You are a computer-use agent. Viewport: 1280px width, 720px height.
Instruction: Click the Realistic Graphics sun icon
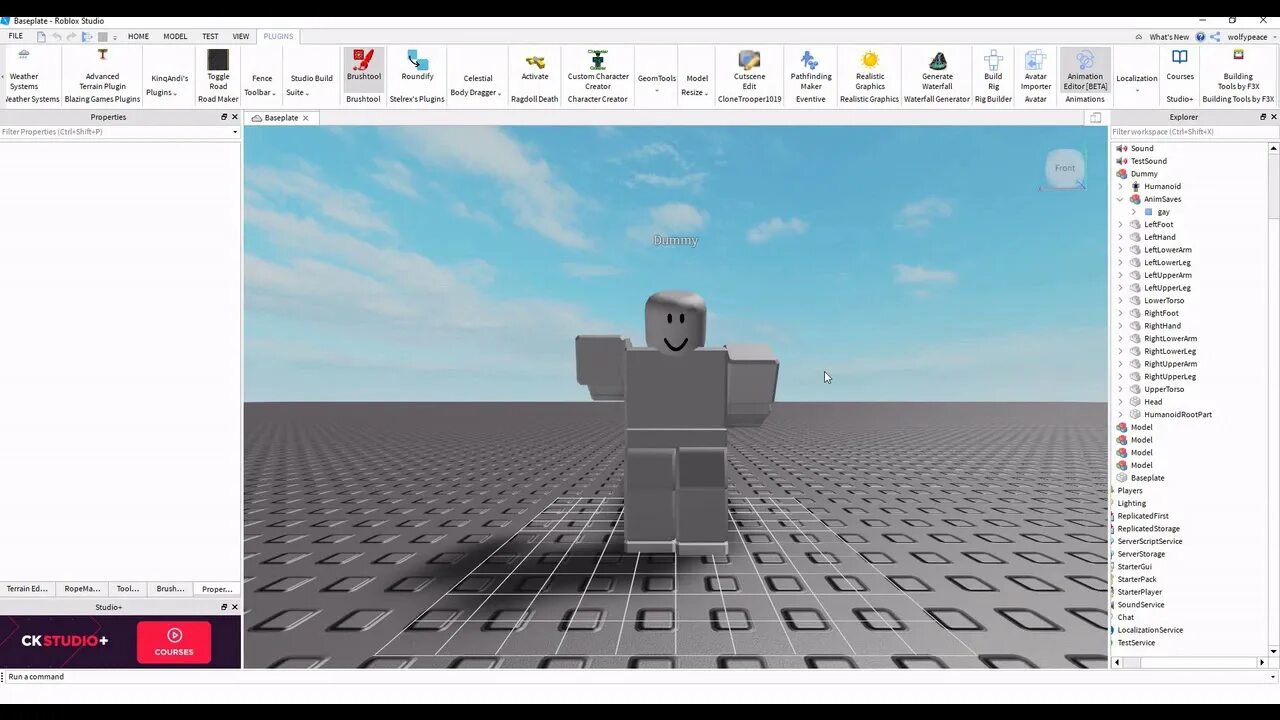point(870,60)
